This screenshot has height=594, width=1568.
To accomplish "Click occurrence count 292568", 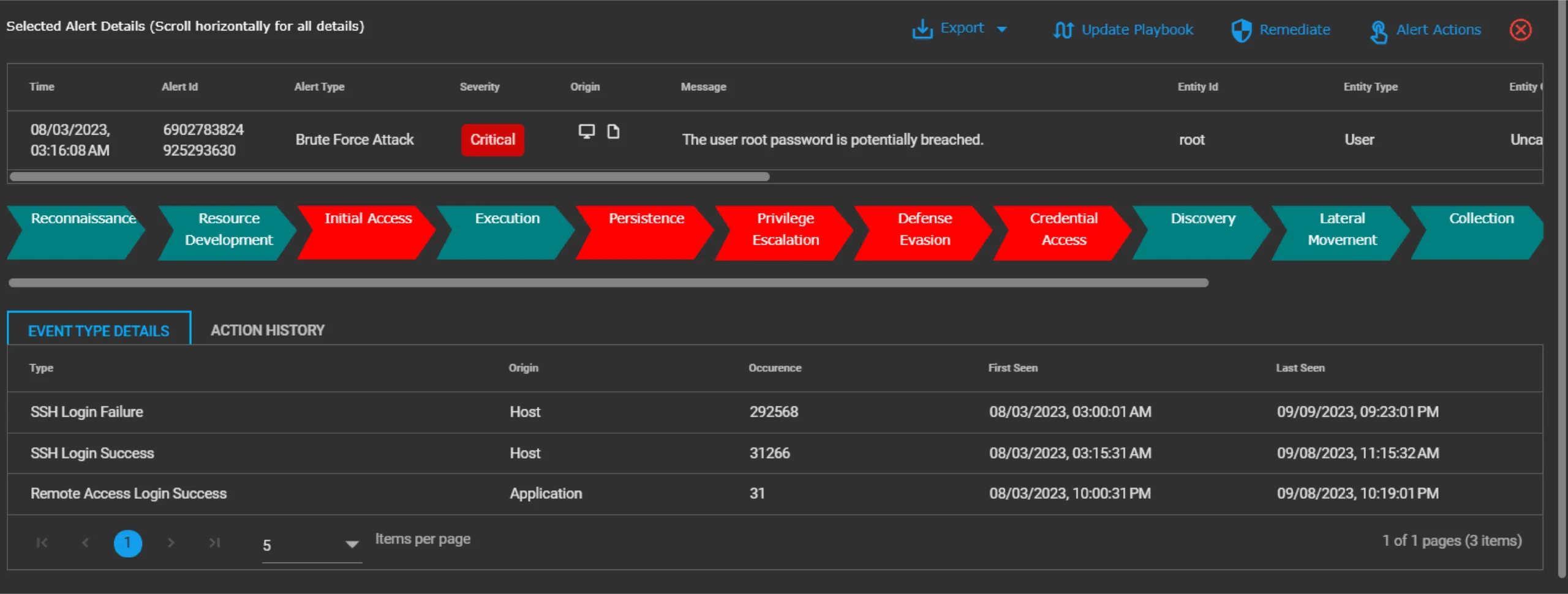I will (774, 412).
